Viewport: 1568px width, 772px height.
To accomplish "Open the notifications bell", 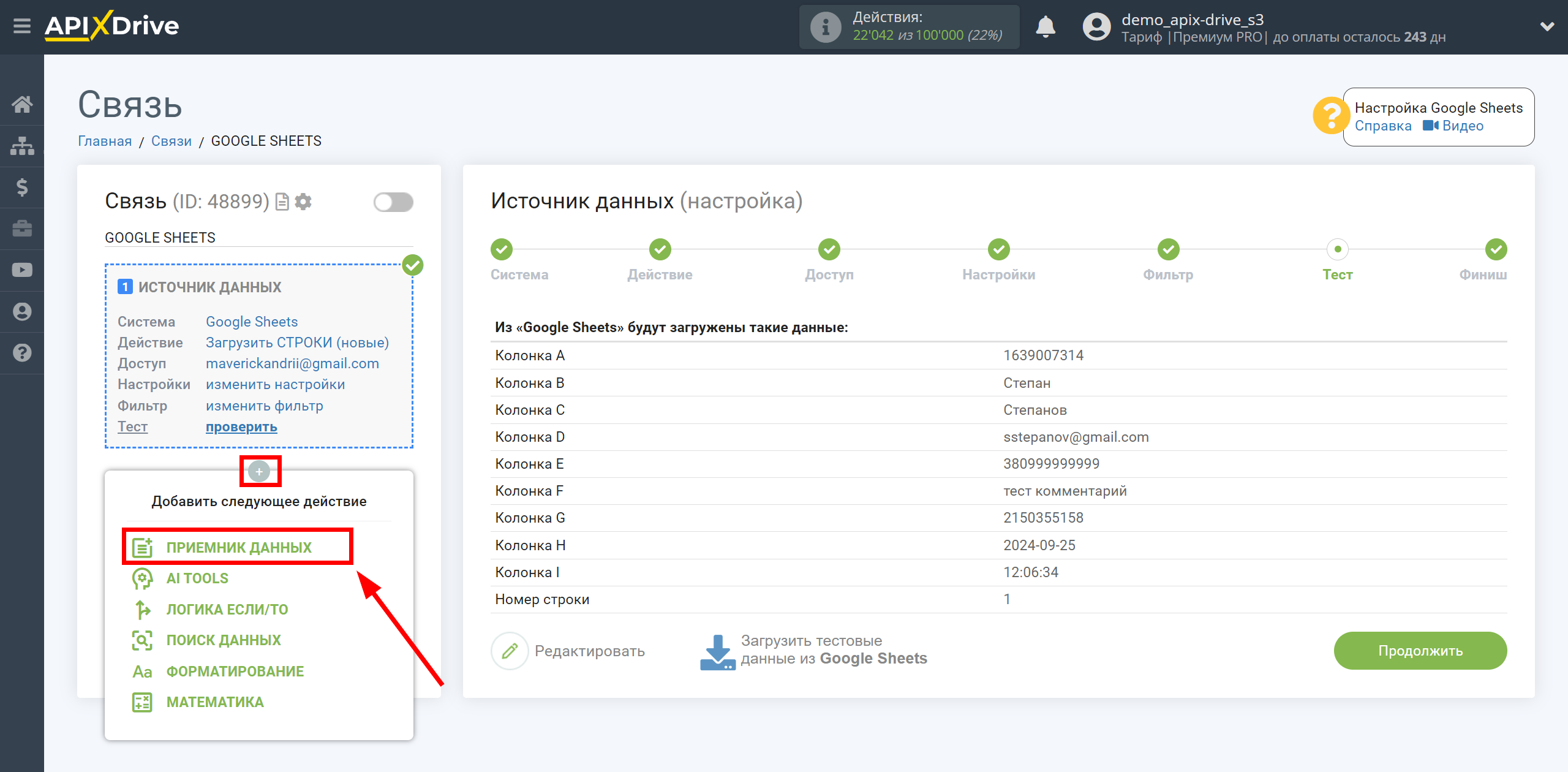I will click(1046, 27).
